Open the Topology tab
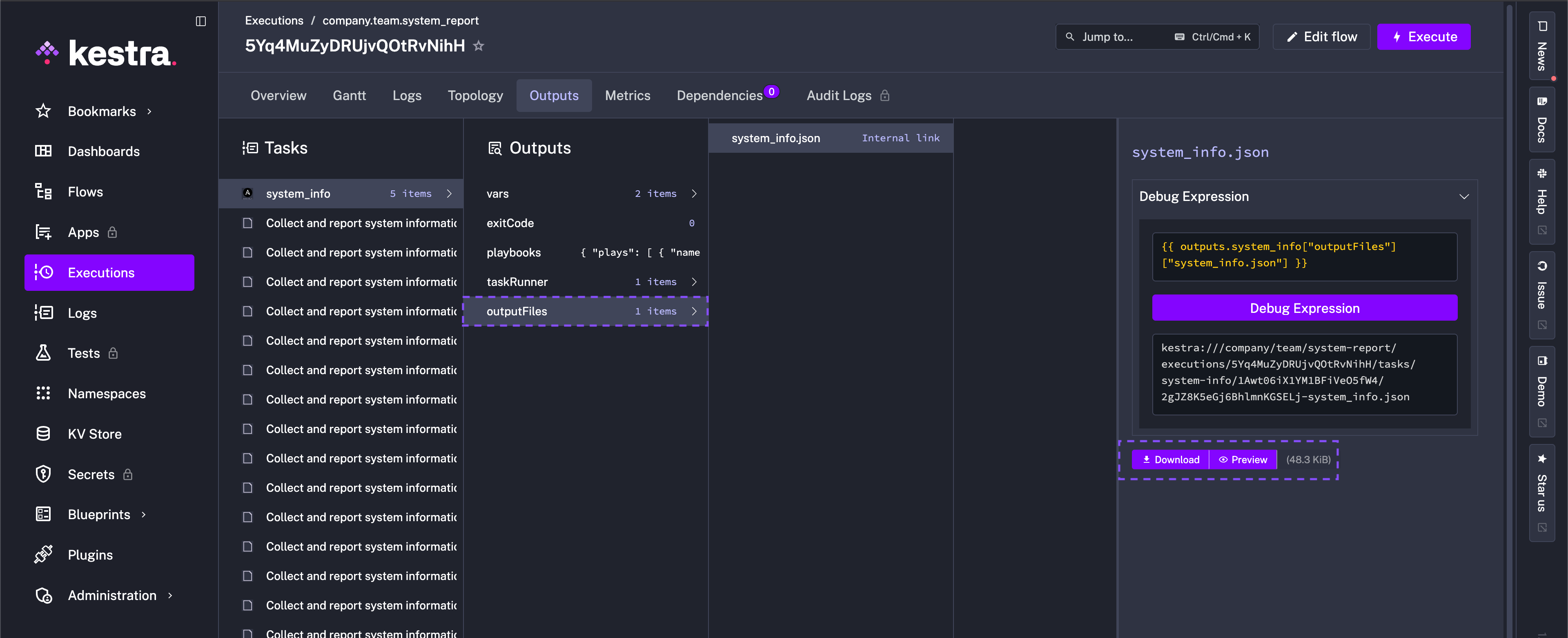Viewport: 1568px width, 638px height. click(475, 96)
